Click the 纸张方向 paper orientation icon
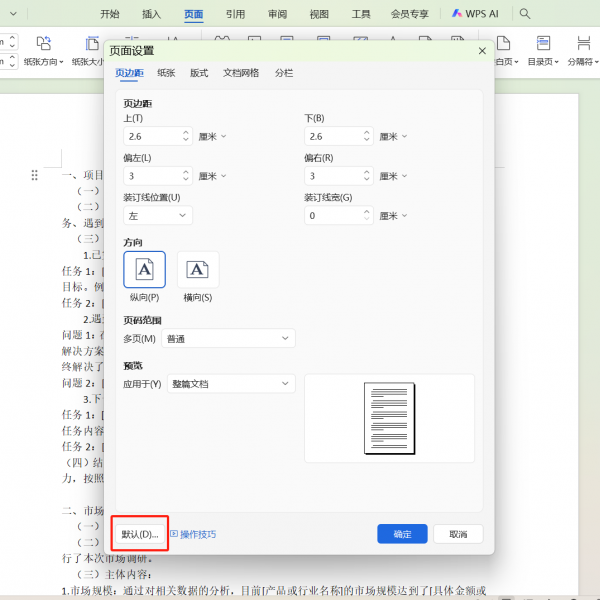Image resolution: width=600 pixels, height=600 pixels. click(44, 43)
